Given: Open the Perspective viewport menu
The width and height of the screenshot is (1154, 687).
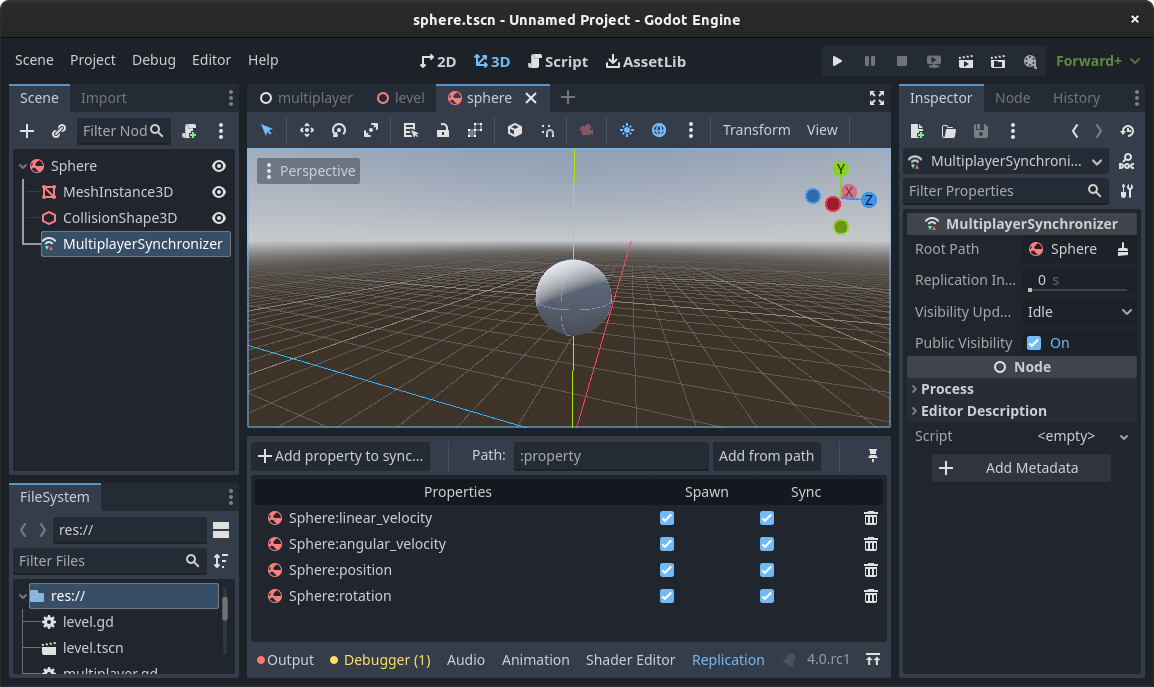Looking at the screenshot, I should click(x=309, y=171).
